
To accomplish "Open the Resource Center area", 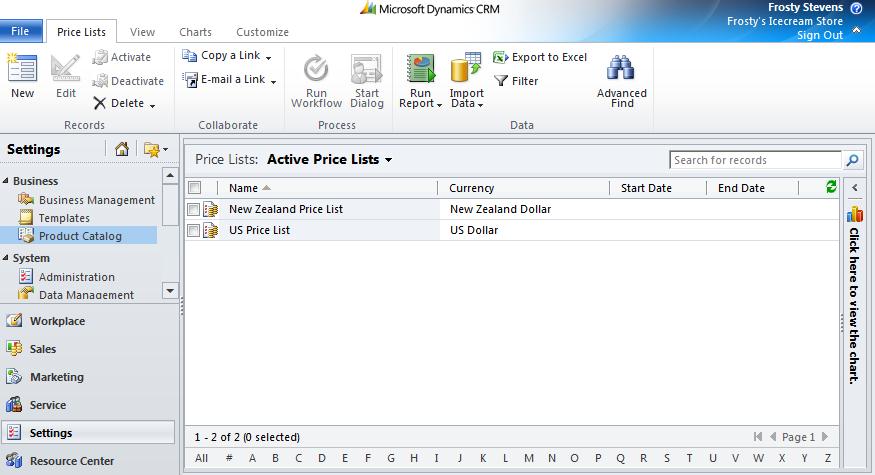I will pyautogui.click(x=88, y=460).
